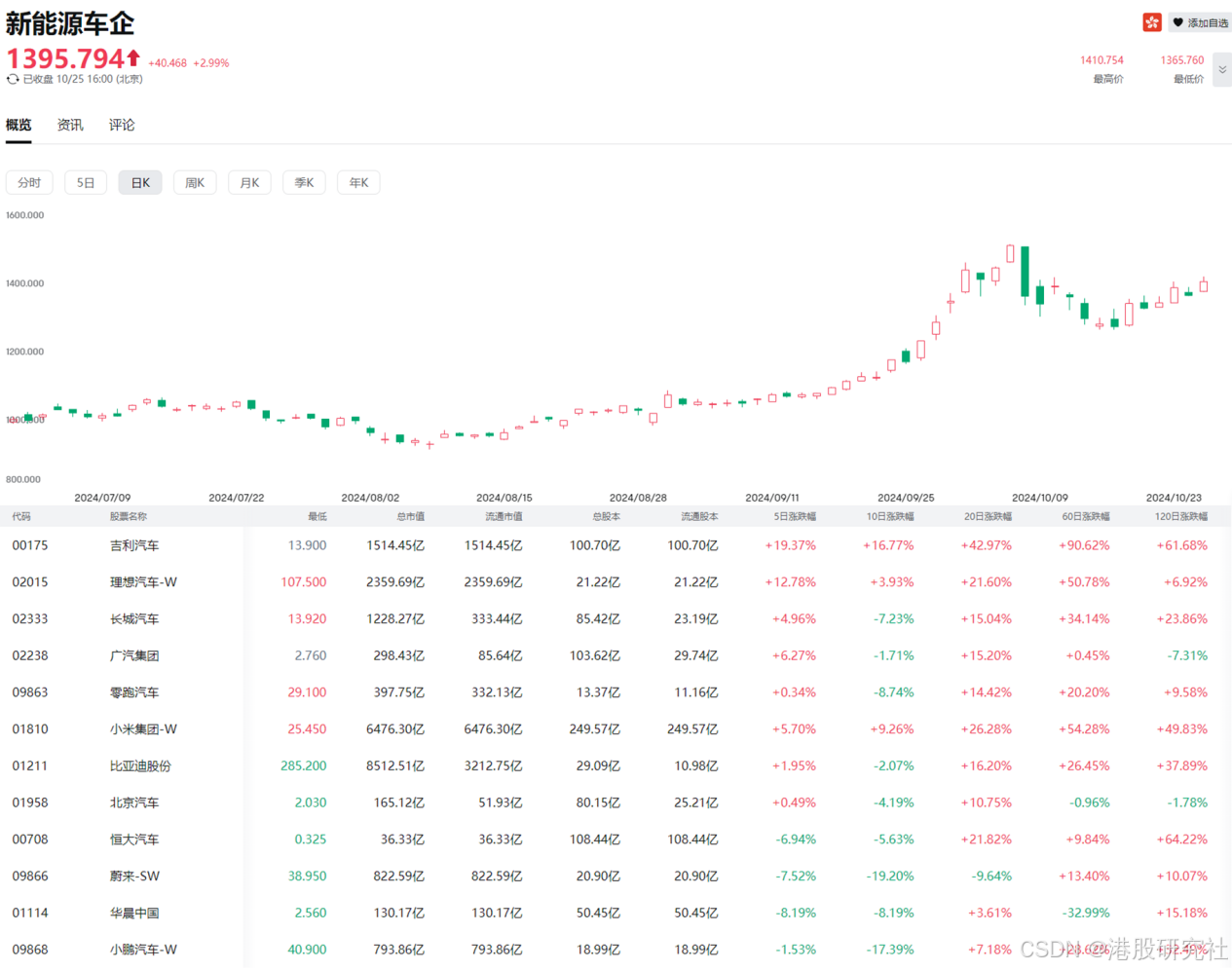Click 吉利汽车 60-day change +90.62%

1084,545
